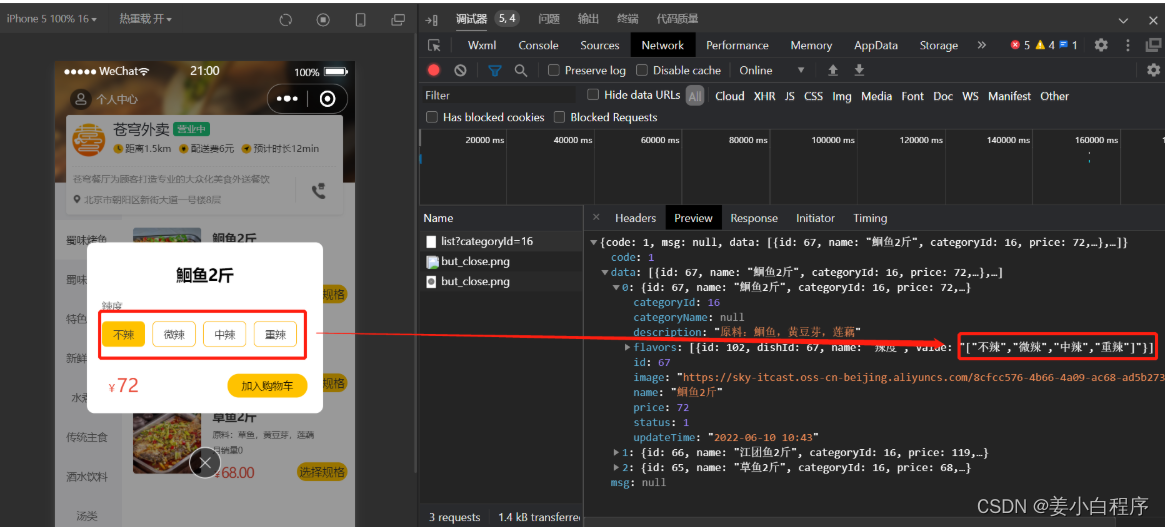Tap the mini program capsule close circle
Screen dimensions: 1165x527
pyautogui.click(x=328, y=99)
